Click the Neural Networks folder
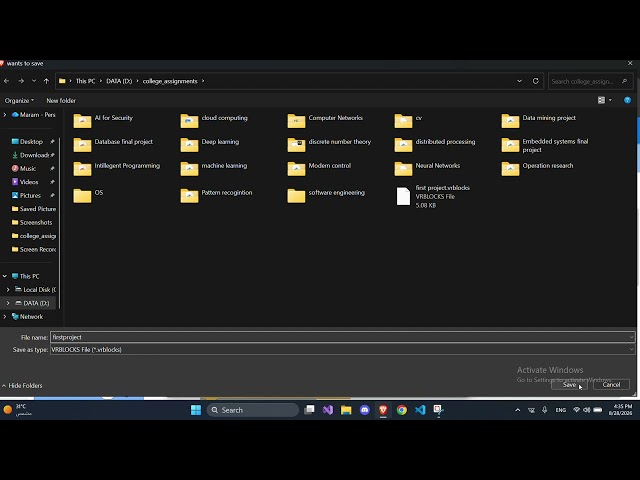This screenshot has height=480, width=640. [x=427, y=168]
